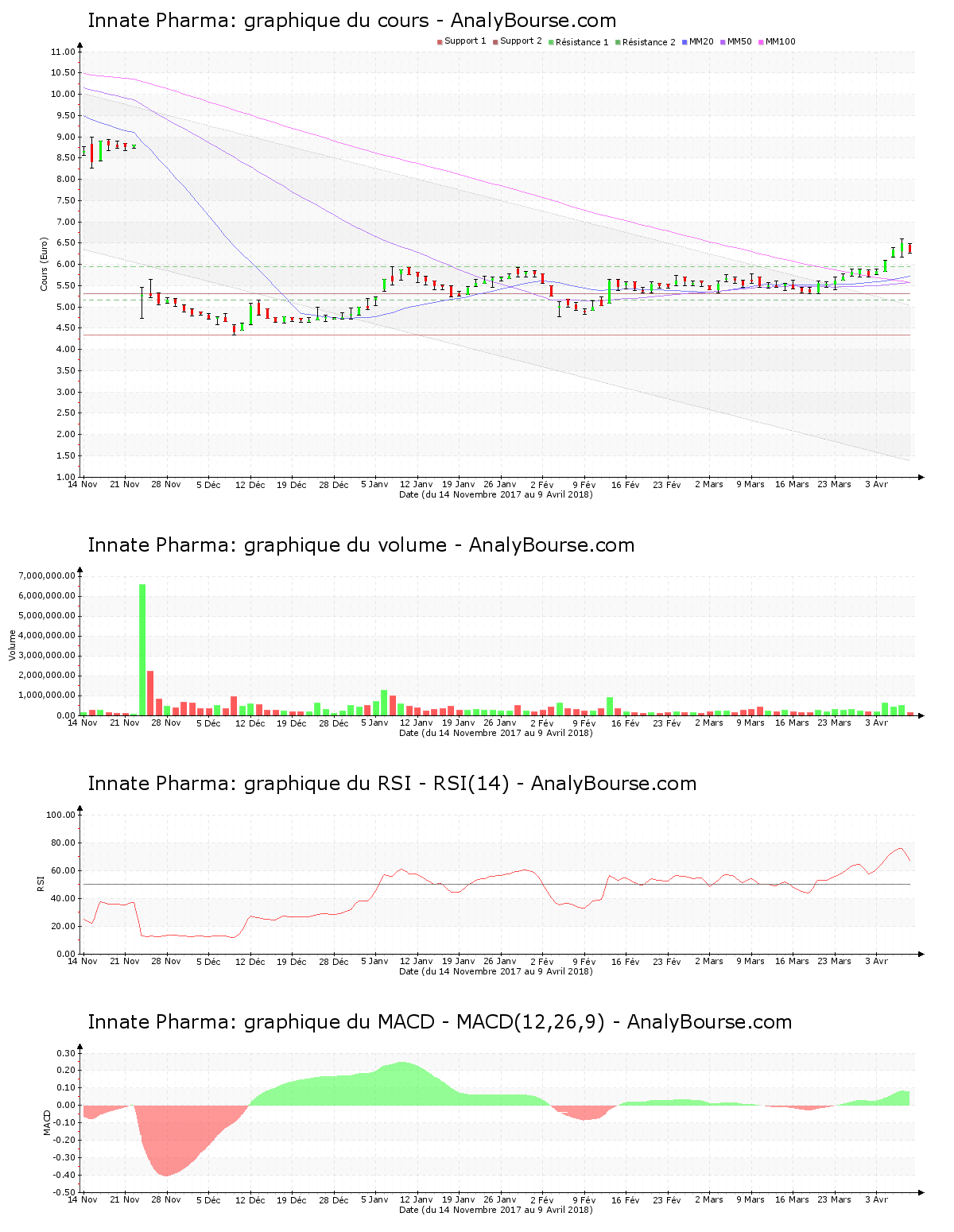
Task: Click the deepest red MACD trough
Action: (165, 1141)
